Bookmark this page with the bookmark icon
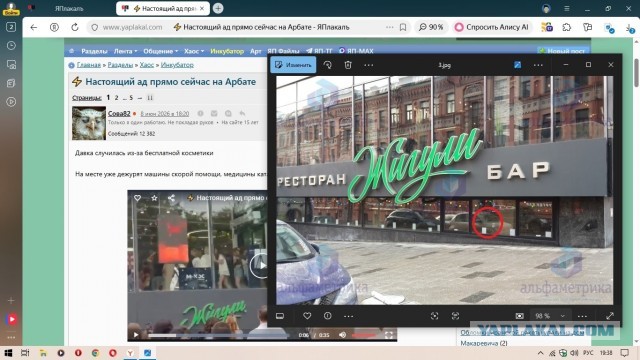The width and height of the screenshot is (640, 360). (403, 27)
